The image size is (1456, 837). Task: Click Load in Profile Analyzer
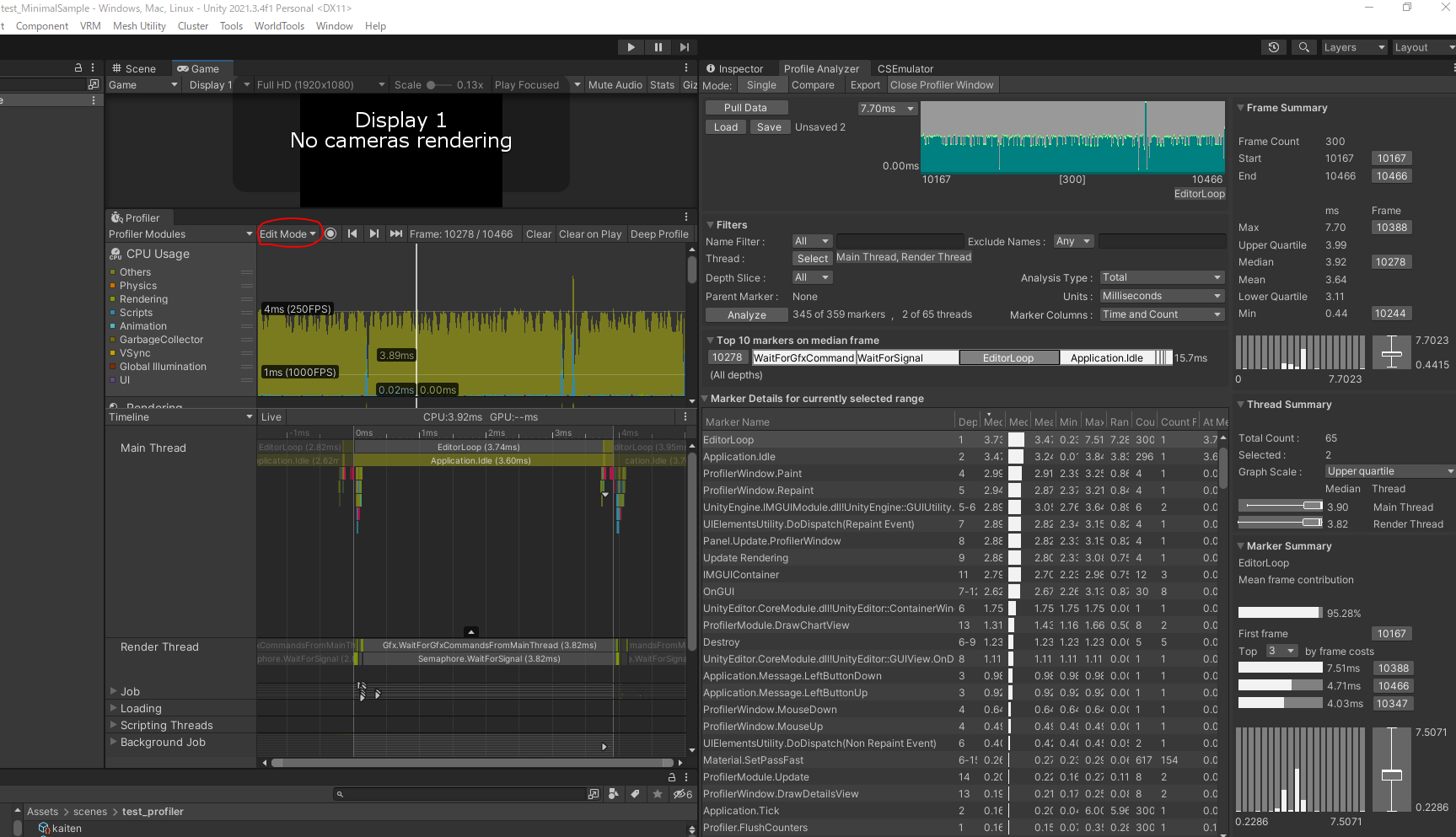click(x=726, y=126)
